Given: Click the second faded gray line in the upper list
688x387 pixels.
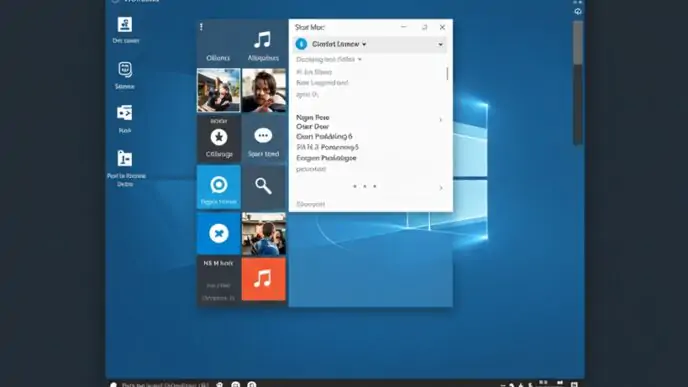Looking at the screenshot, I should (322, 82).
